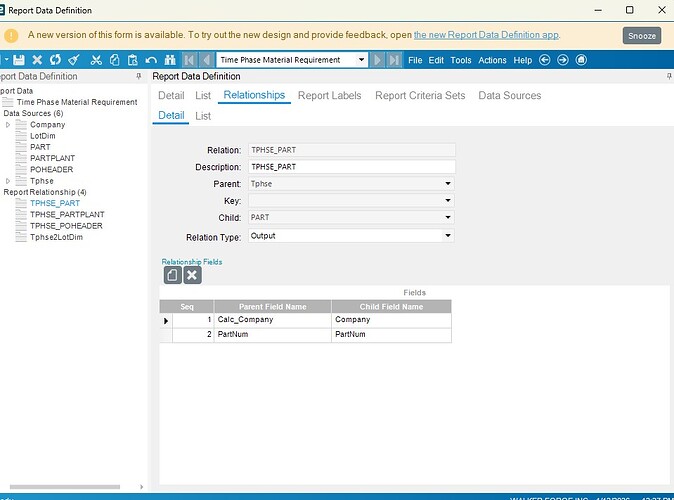
Task: Open the report name combo box
Action: pyautogui.click(x=361, y=60)
